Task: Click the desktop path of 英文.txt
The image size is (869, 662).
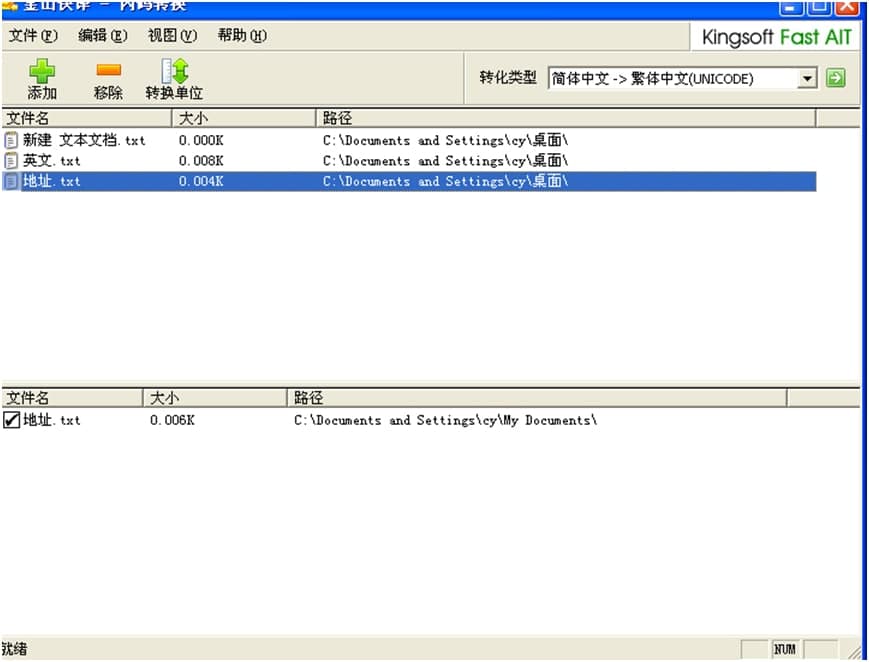Action: (x=446, y=161)
